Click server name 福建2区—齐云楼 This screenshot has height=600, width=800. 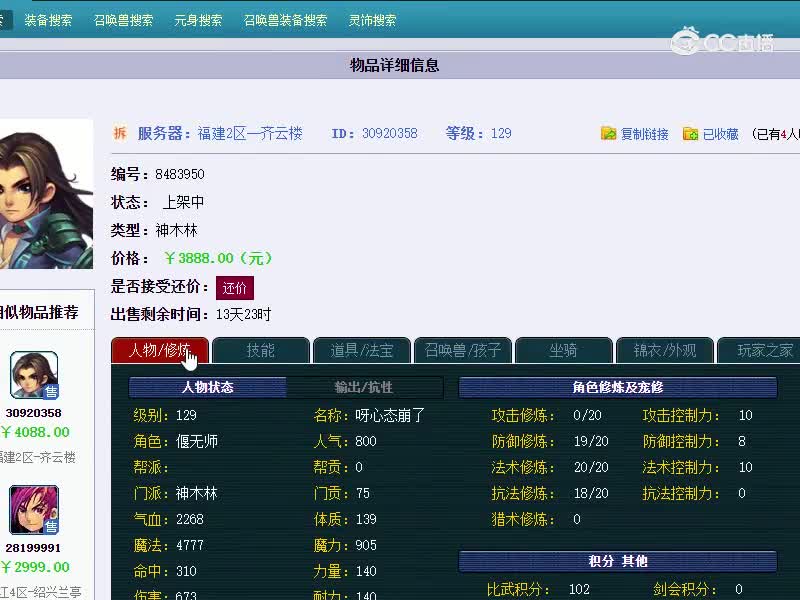tap(250, 134)
